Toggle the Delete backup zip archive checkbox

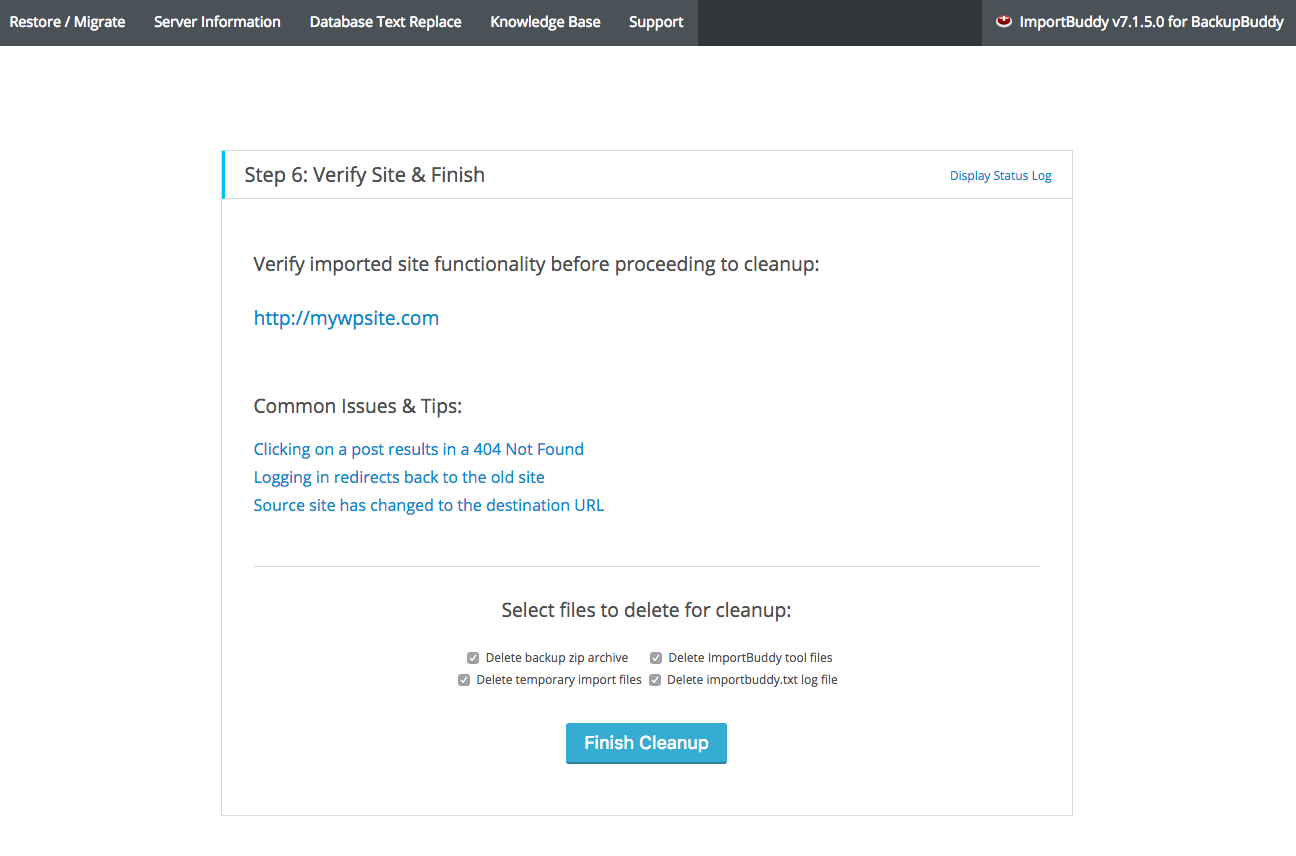click(473, 658)
